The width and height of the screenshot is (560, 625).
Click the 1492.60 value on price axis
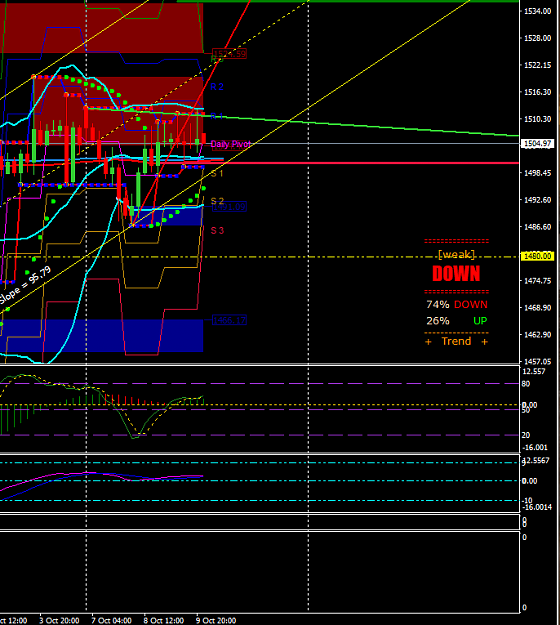tap(538, 200)
